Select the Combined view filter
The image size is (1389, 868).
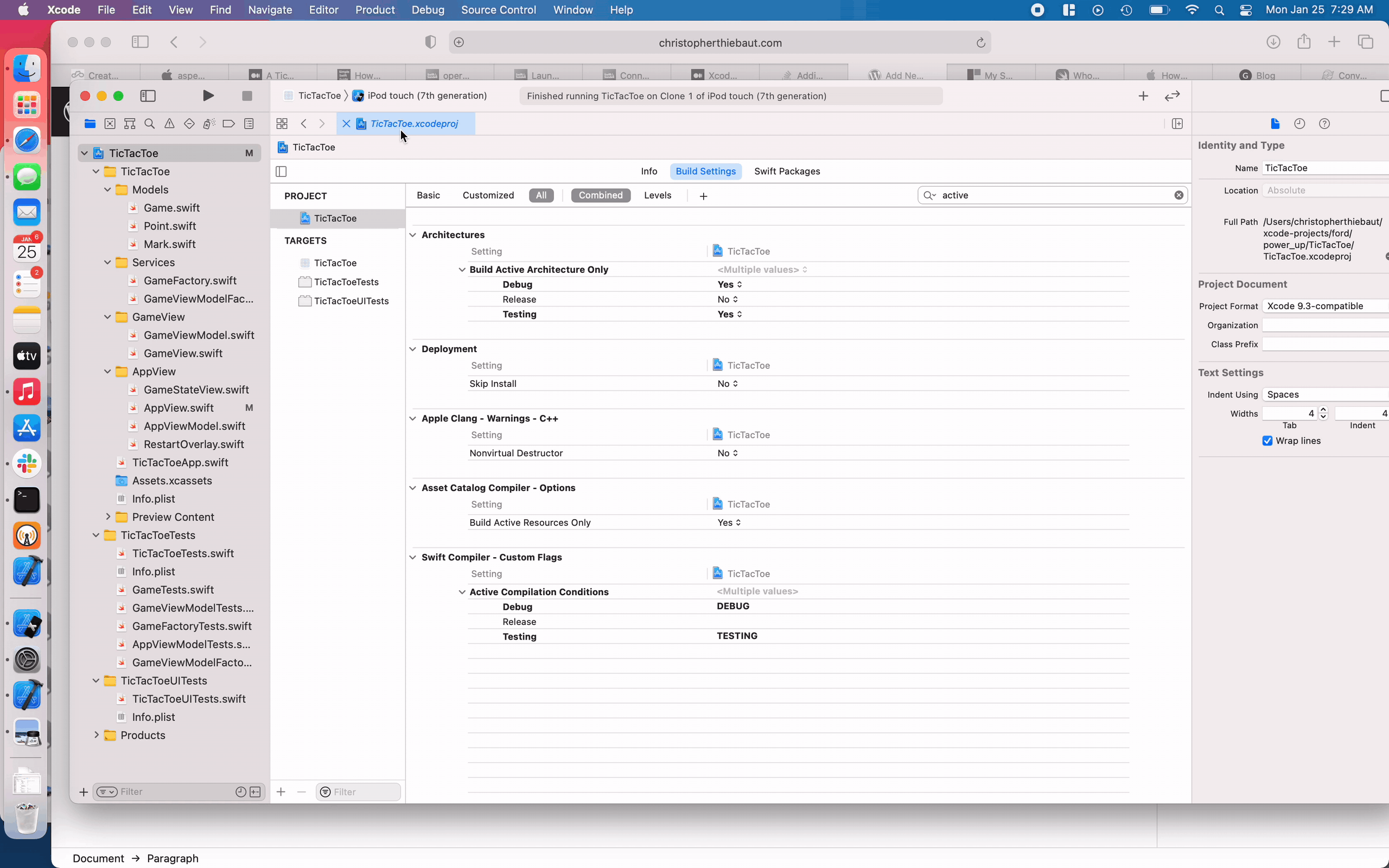pos(601,195)
